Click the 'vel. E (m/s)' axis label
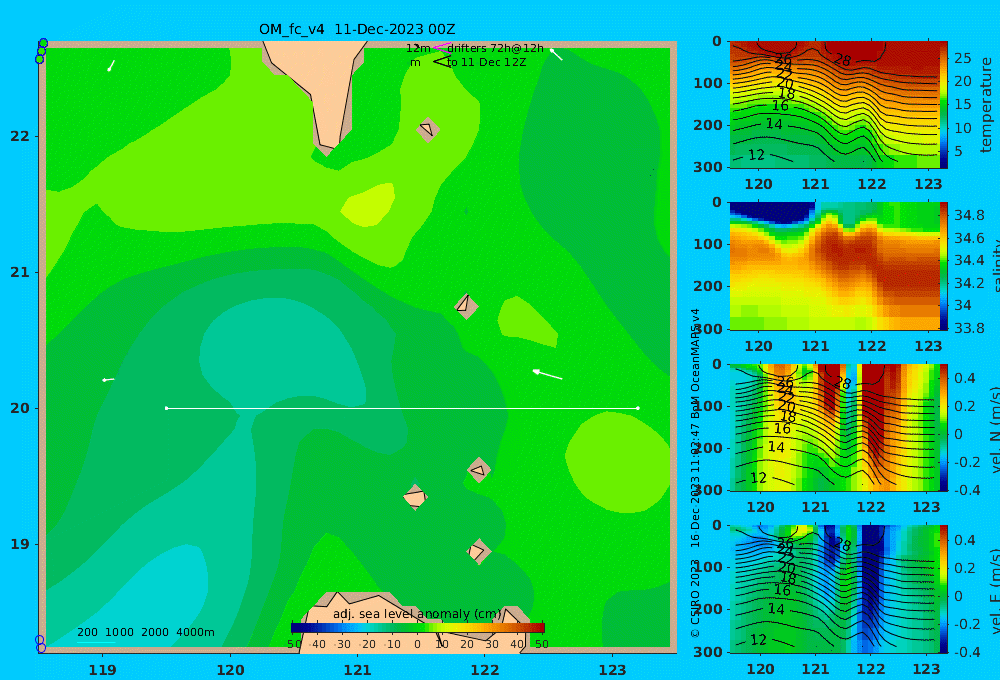Screen dimensions: 1000x680 pyautogui.click(x=995, y=590)
